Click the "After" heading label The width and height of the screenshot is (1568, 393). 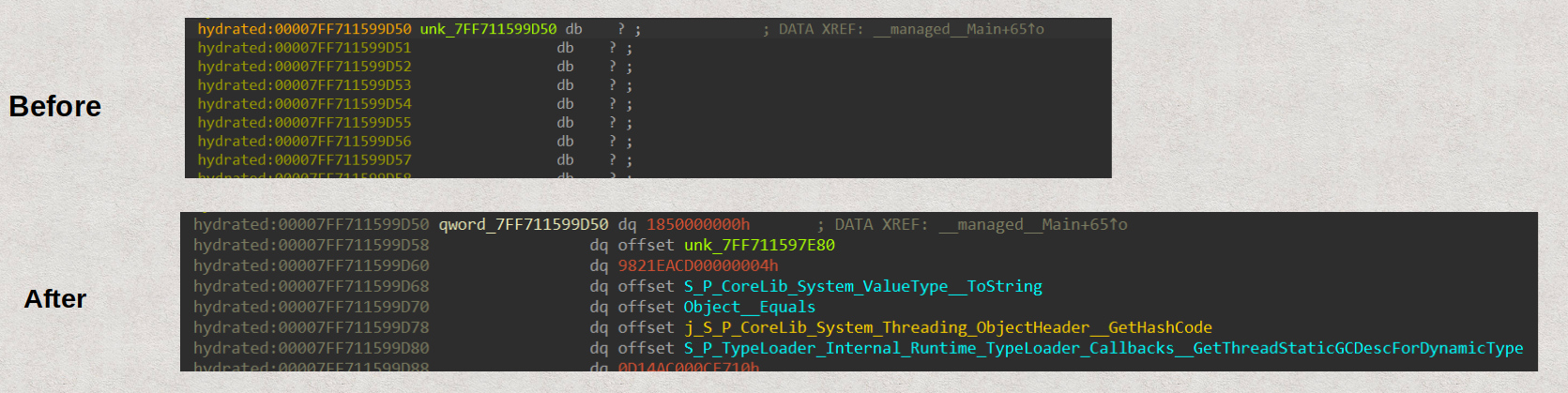(x=54, y=299)
